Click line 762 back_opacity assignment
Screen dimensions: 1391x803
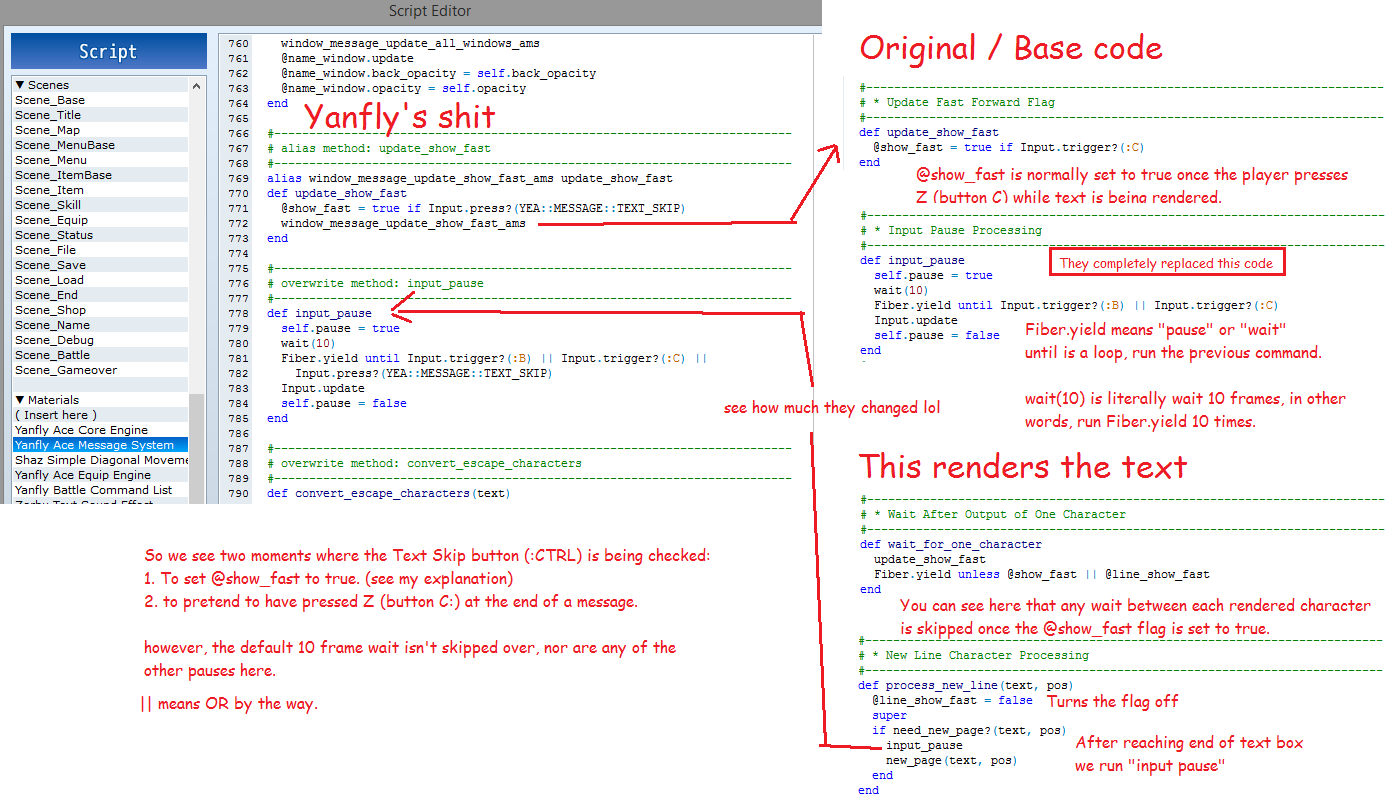(x=438, y=74)
